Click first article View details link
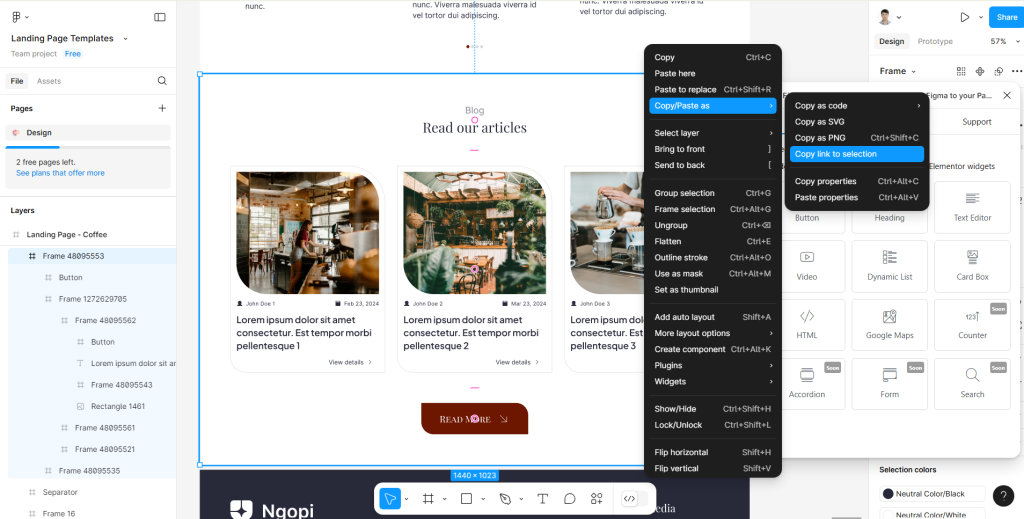This screenshot has width=1024, height=519. [x=350, y=362]
